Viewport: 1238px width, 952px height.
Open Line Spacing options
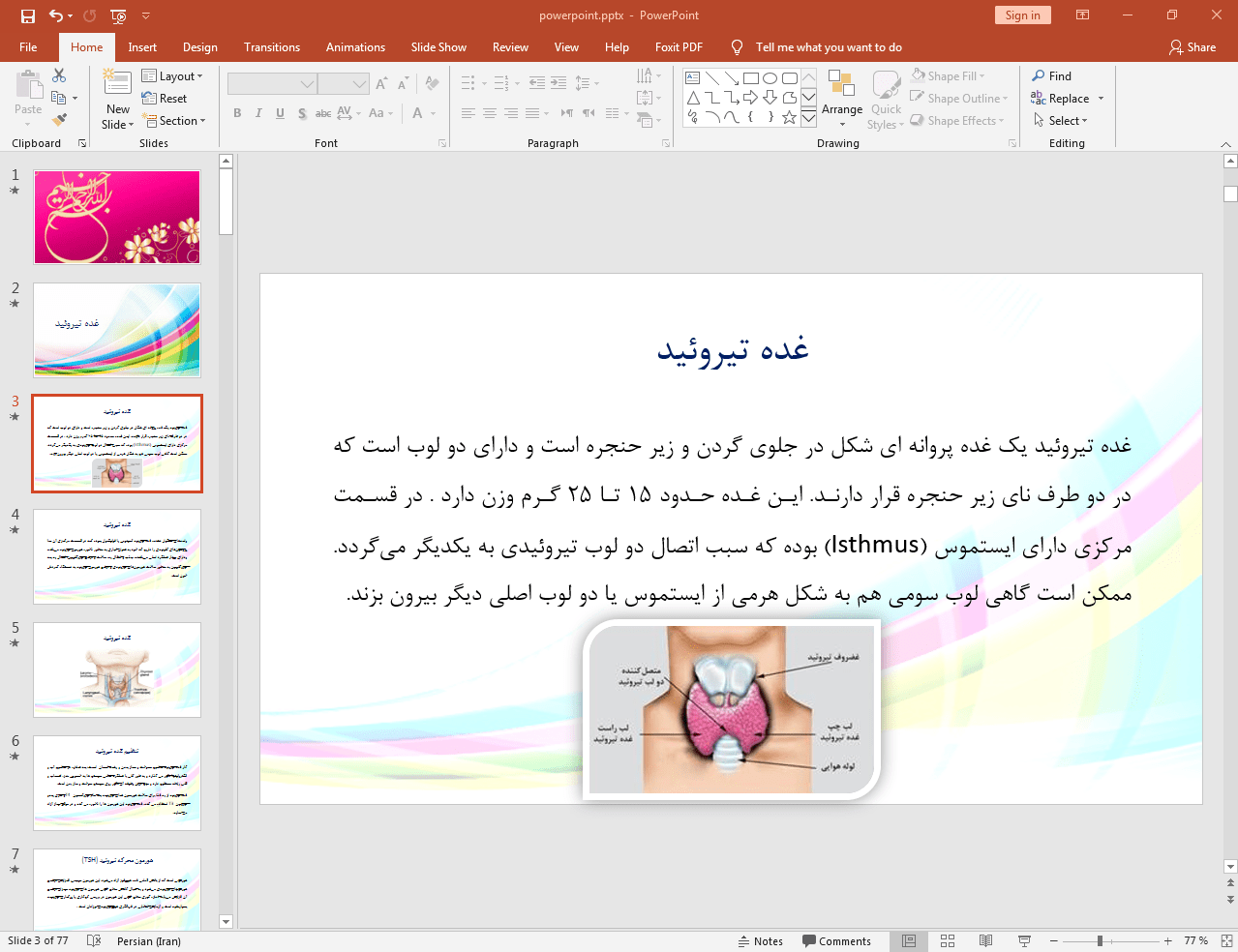(x=587, y=83)
